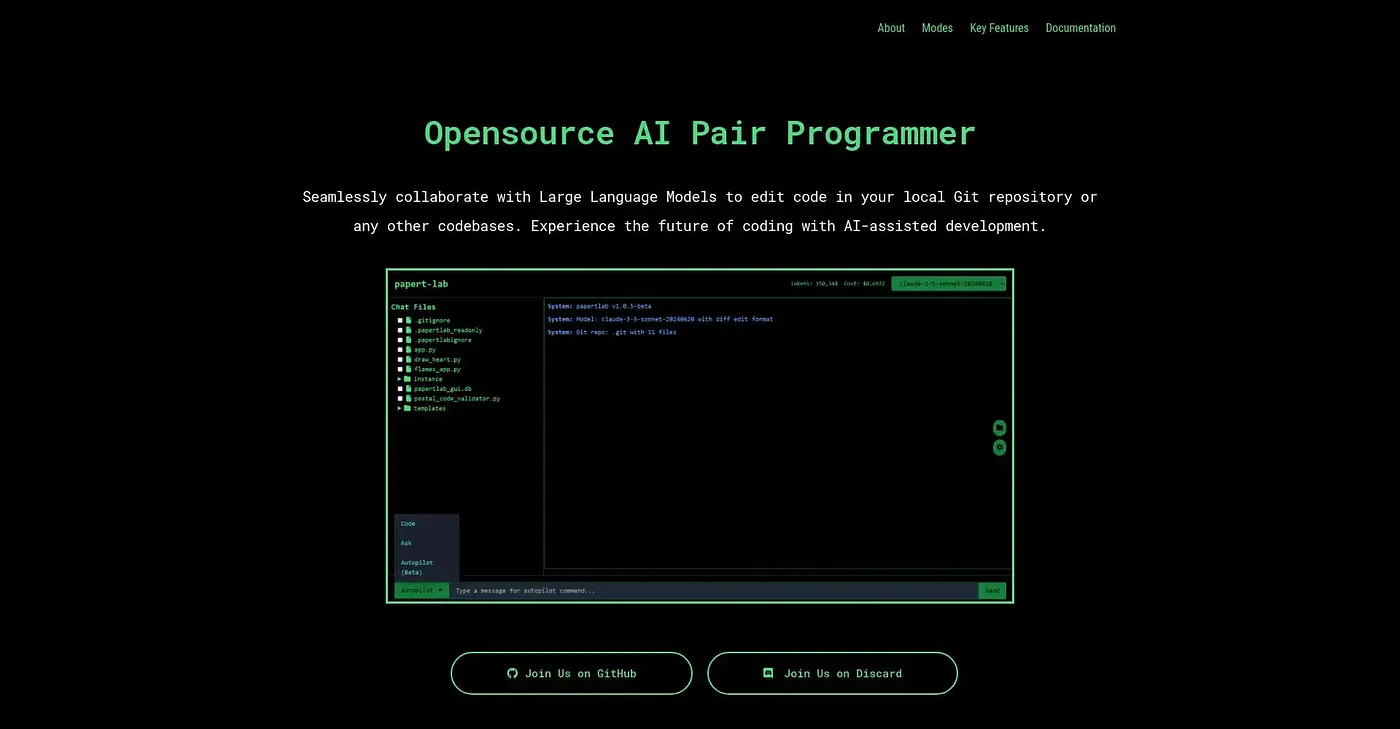Click the file icon beside .papertlabignore

pyautogui.click(x=408, y=340)
